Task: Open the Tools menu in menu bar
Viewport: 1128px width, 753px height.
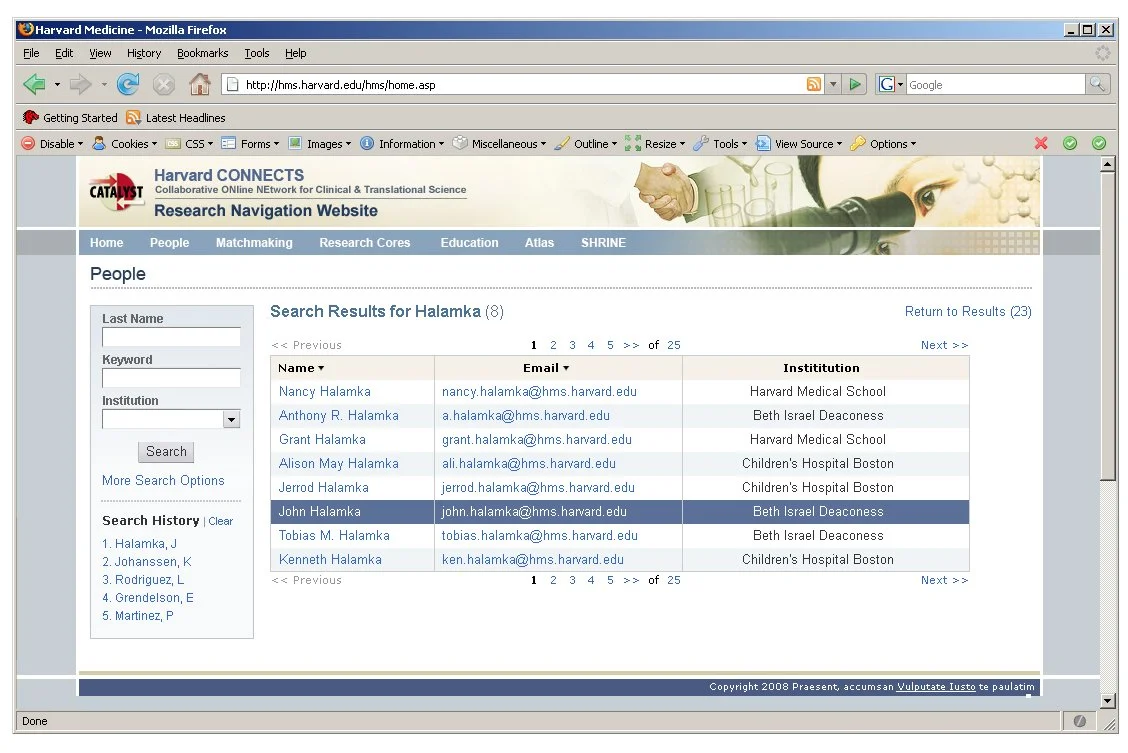Action: coord(257,53)
